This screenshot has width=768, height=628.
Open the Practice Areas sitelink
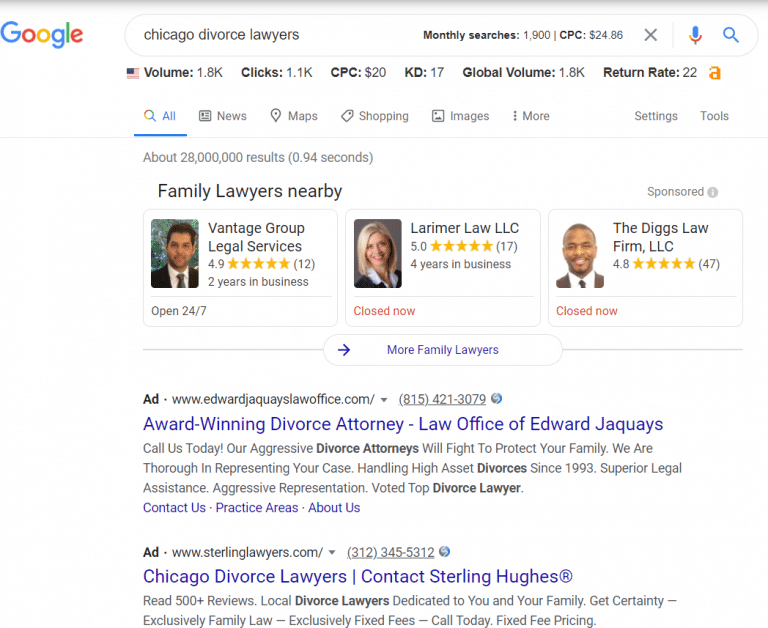pyautogui.click(x=257, y=508)
